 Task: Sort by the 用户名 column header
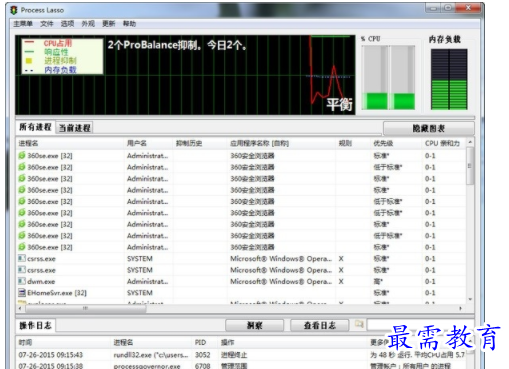click(x=148, y=143)
